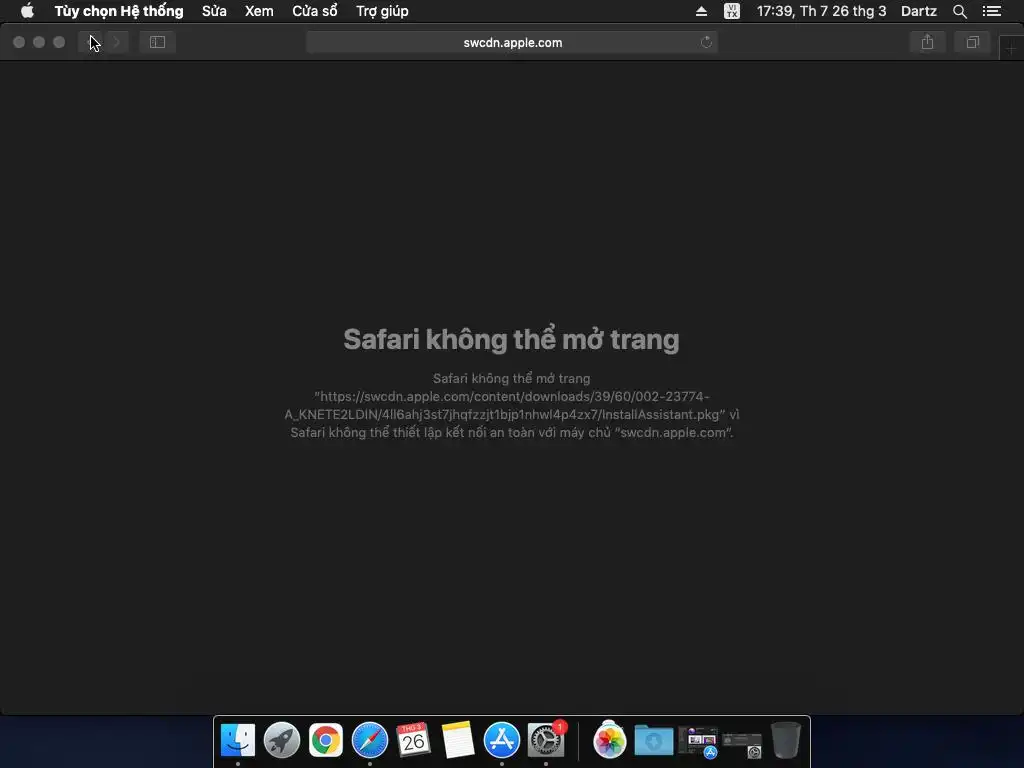Open App Store from the Dock
The width and height of the screenshot is (1024, 768).
tap(502, 741)
